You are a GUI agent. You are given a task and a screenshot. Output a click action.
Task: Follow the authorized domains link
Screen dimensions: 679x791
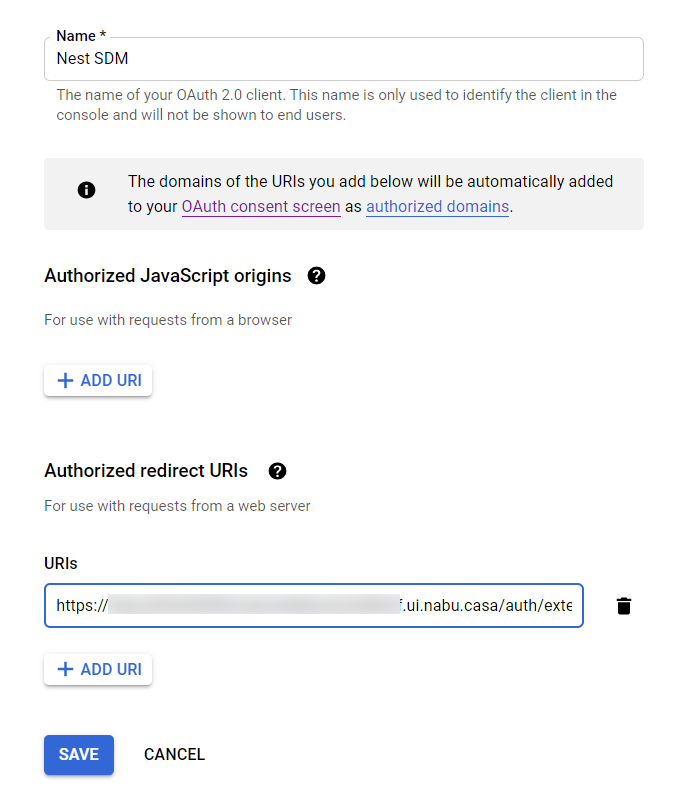coord(437,207)
